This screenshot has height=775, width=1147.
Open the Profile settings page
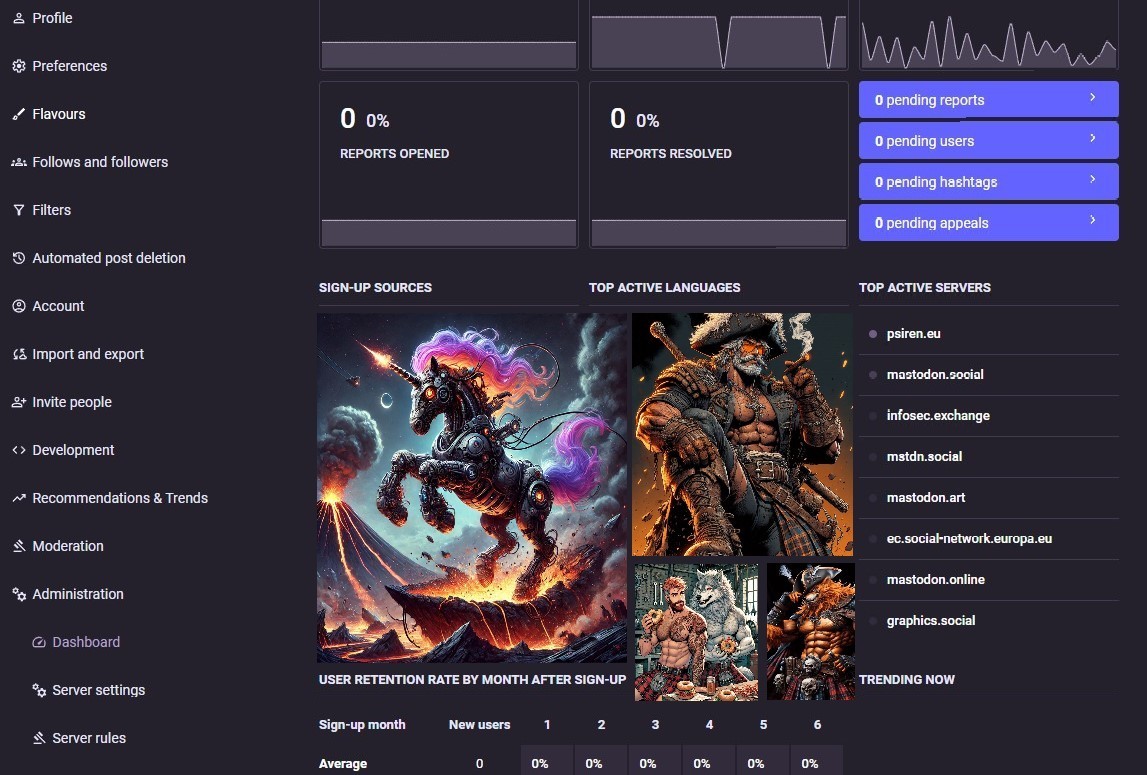pos(52,18)
